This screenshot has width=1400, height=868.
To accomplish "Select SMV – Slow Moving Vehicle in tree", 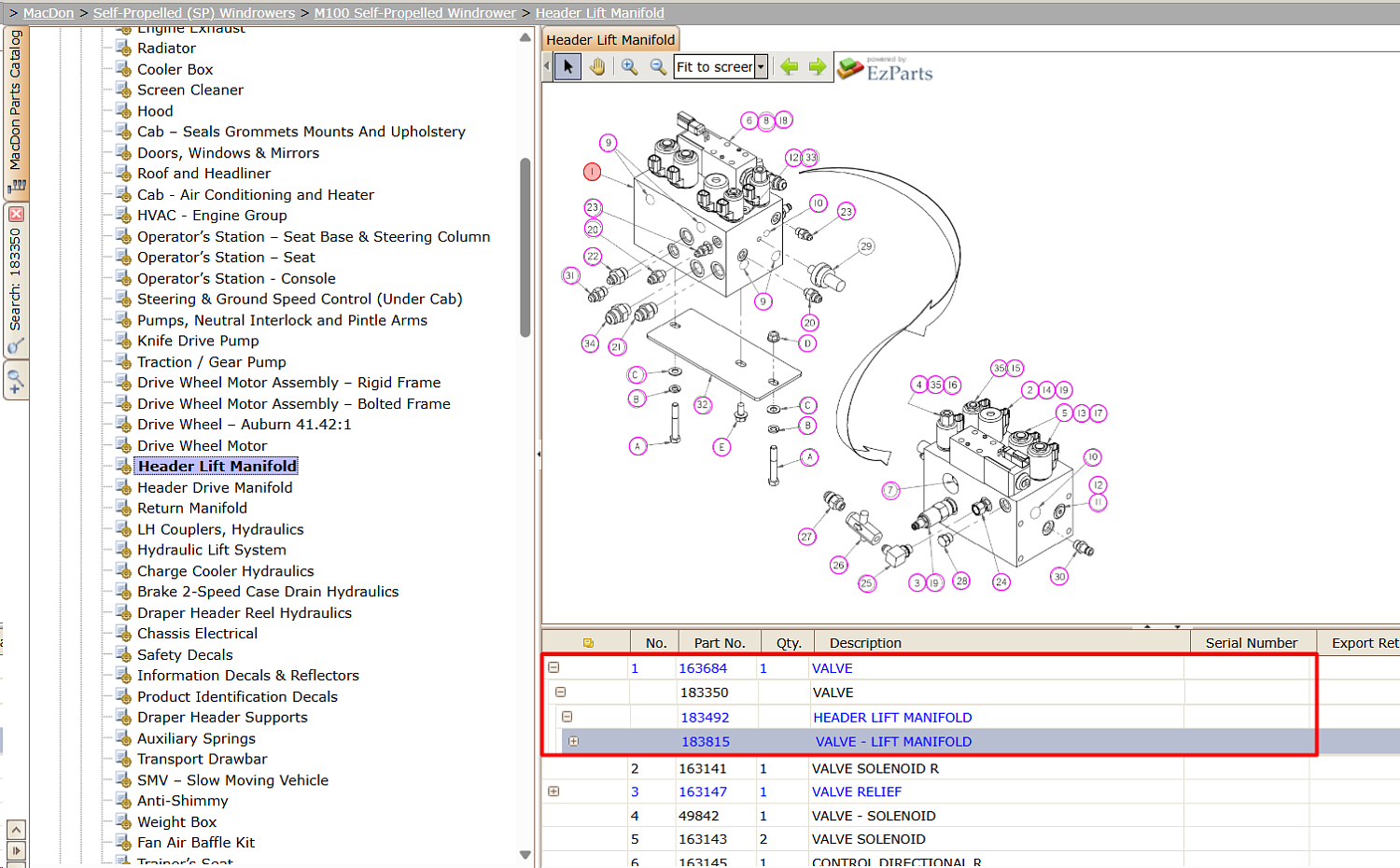I will (232, 780).
